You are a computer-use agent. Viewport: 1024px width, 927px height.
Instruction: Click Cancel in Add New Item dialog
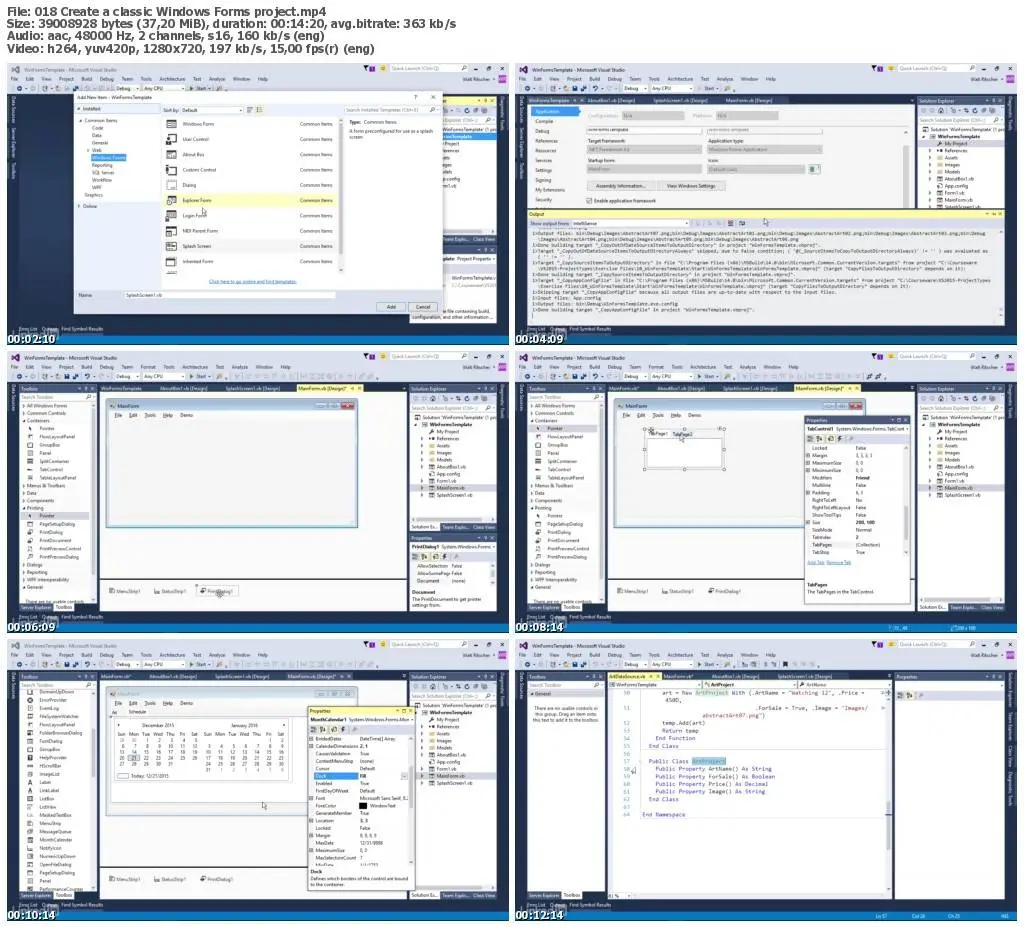coord(423,307)
